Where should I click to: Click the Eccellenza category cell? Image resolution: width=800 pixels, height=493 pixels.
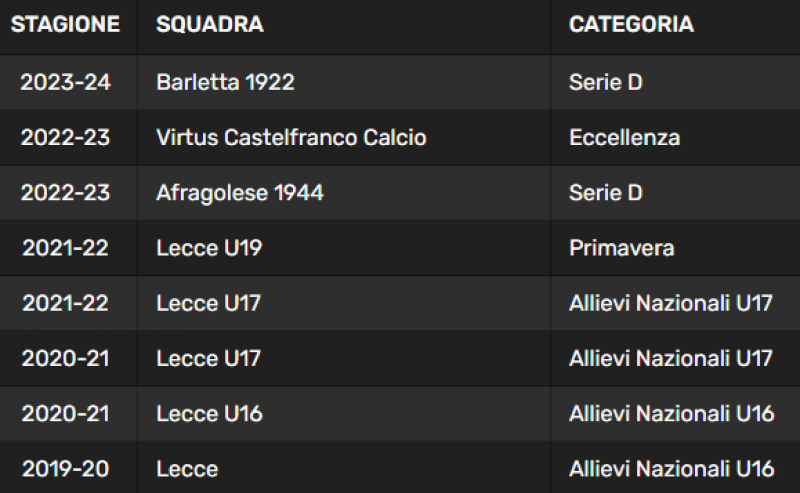624,137
